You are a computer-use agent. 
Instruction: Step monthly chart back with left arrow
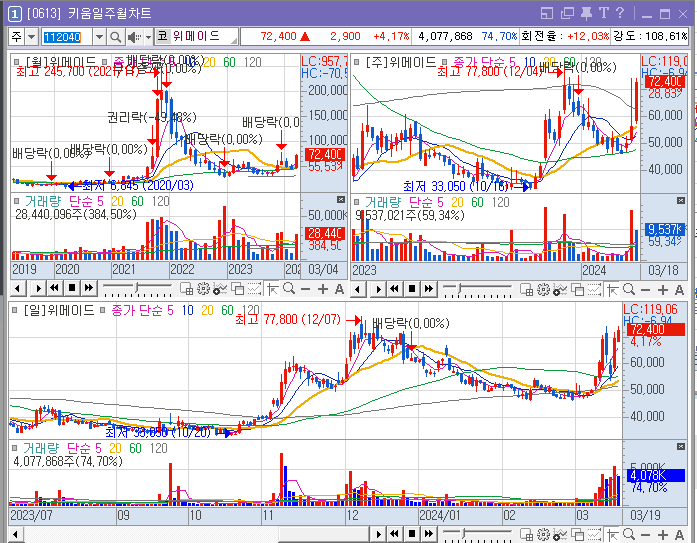click(17, 288)
